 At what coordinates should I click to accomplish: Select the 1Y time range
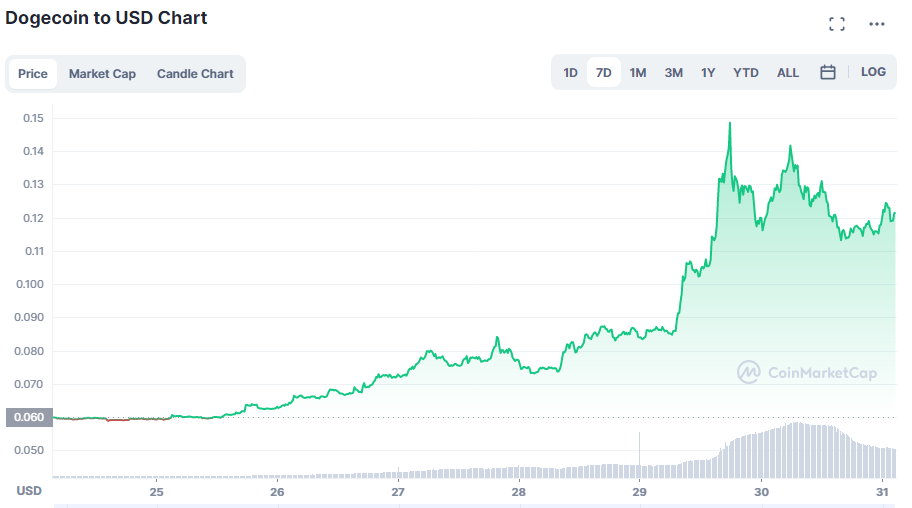(708, 72)
